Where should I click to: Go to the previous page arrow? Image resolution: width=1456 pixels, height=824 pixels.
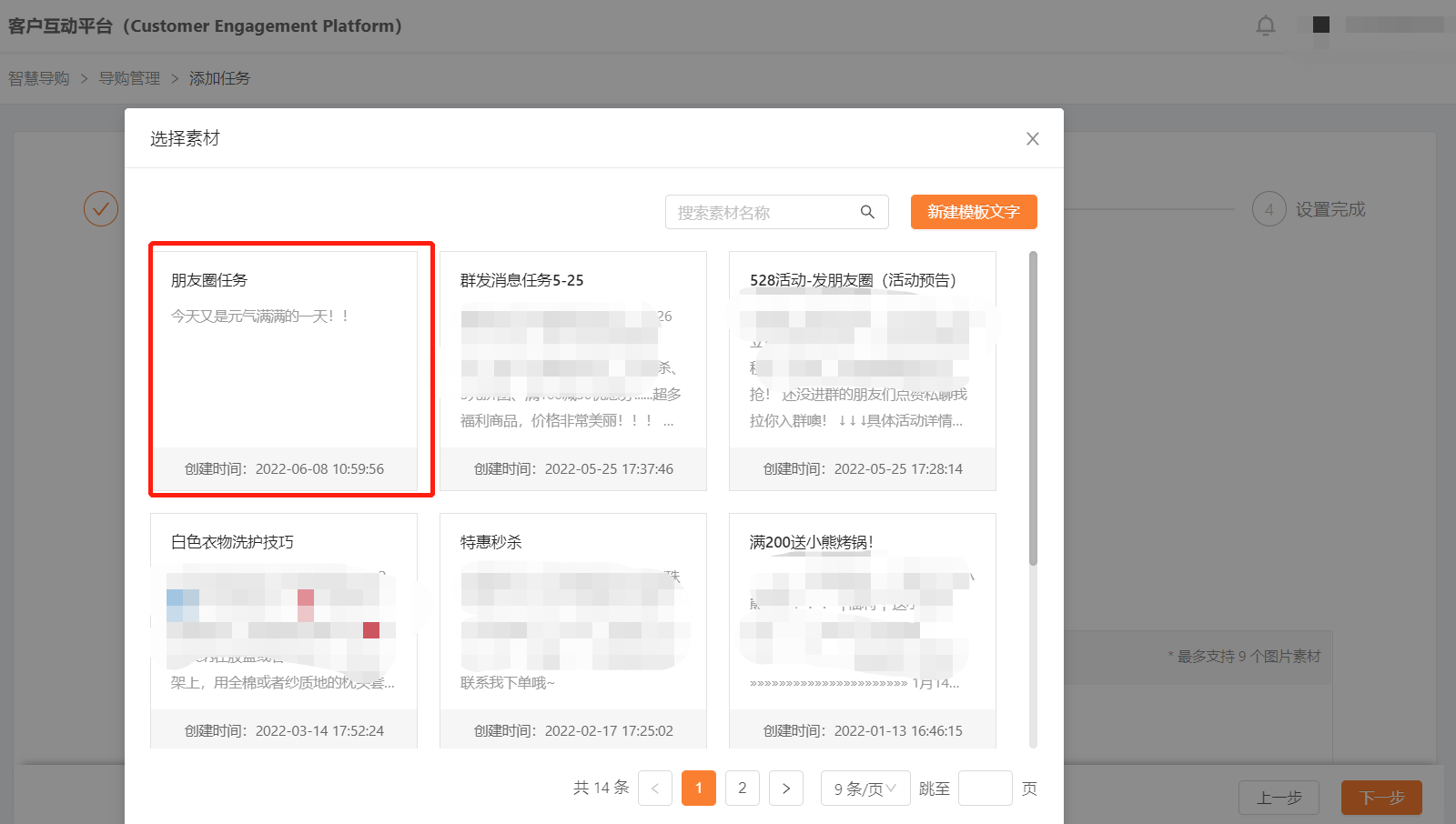point(655,789)
